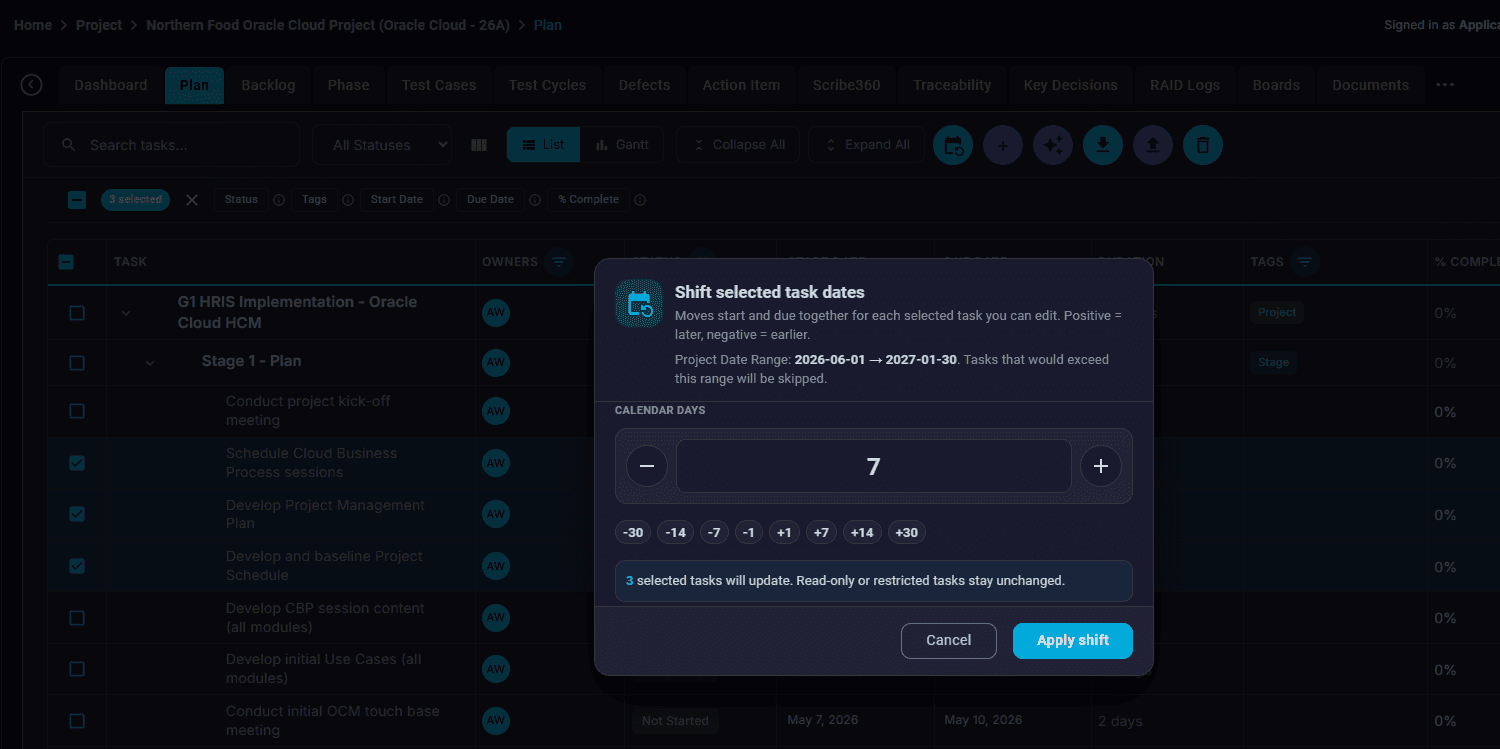Click the magnifier icon in search box
1500x749 pixels.
coord(69,145)
